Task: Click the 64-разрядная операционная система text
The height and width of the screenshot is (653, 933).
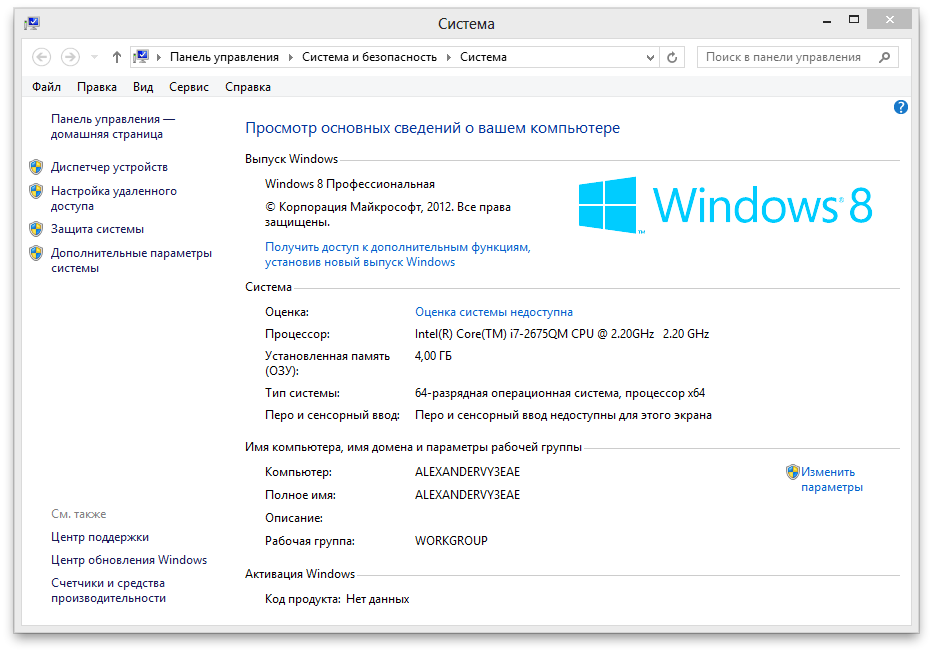Action: pos(560,393)
